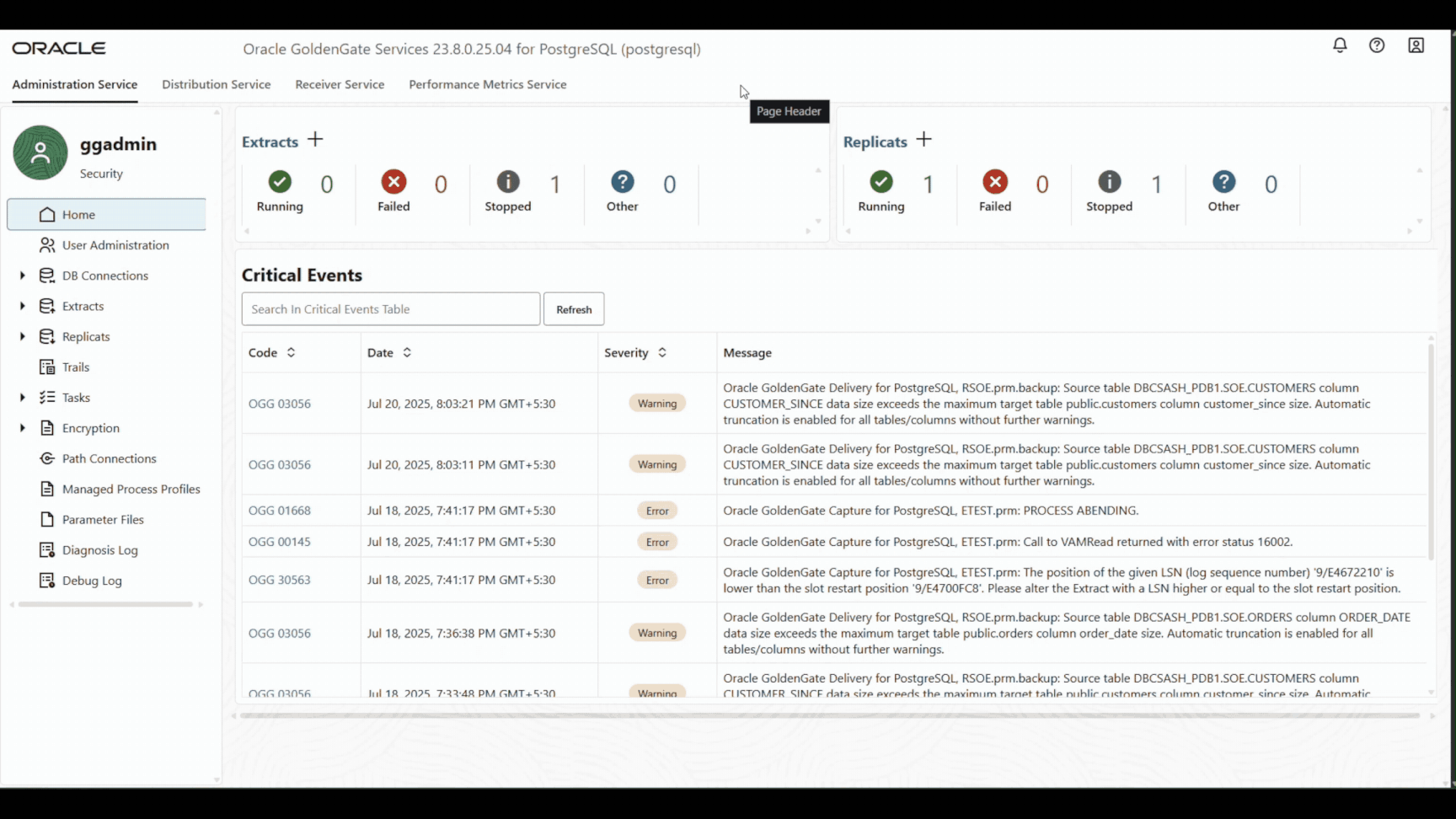
Task: Click the Extracts Stopped status icon
Action: click(508, 181)
